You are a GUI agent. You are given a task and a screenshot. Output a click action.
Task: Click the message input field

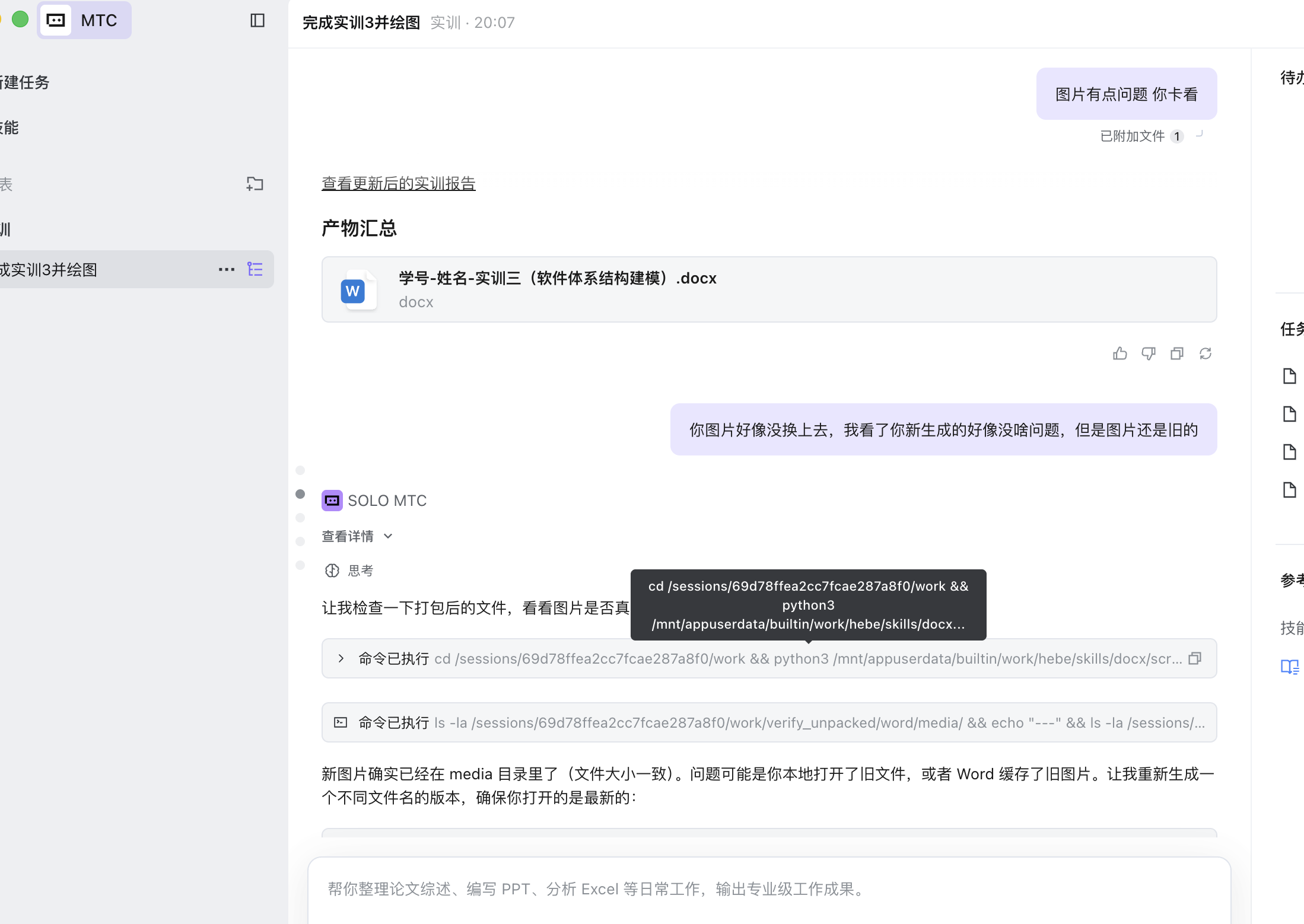(x=769, y=889)
